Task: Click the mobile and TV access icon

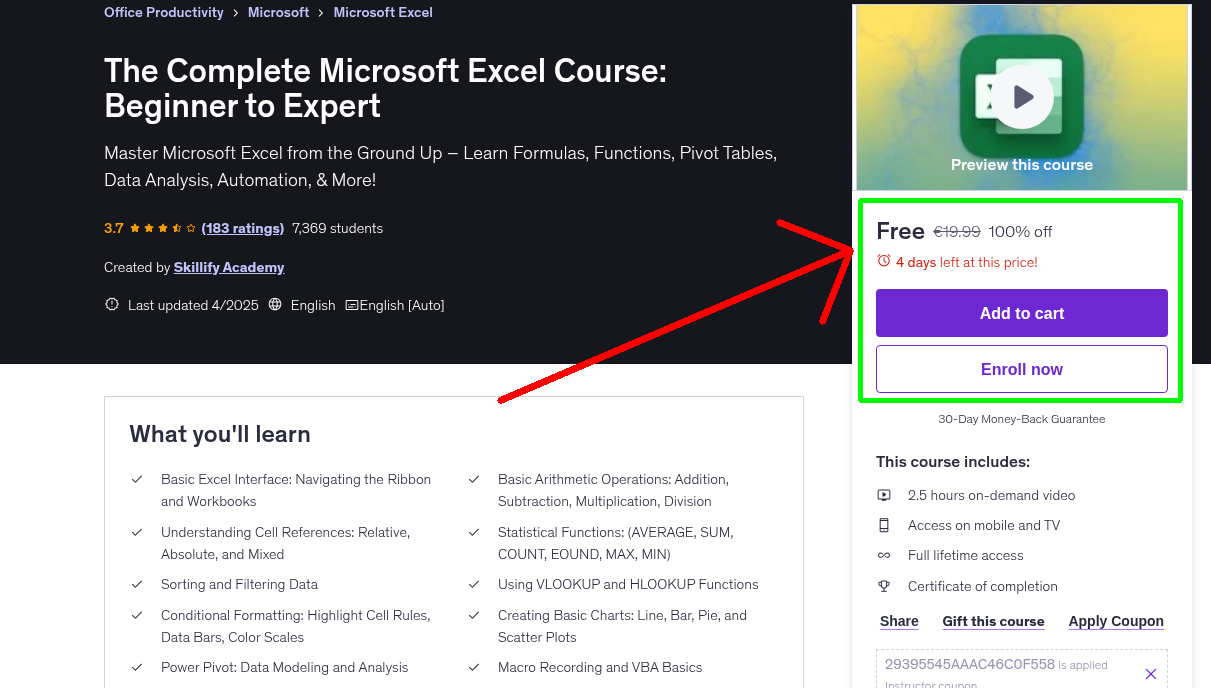Action: (x=884, y=524)
